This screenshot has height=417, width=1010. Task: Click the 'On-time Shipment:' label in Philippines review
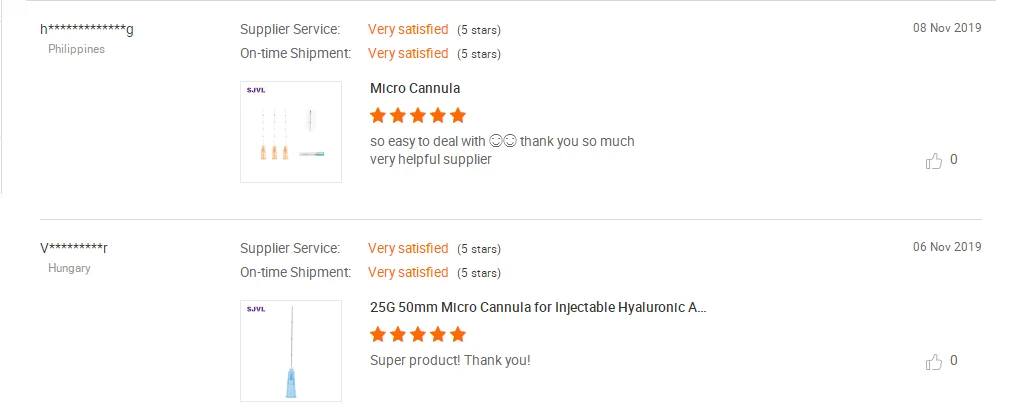coord(295,53)
